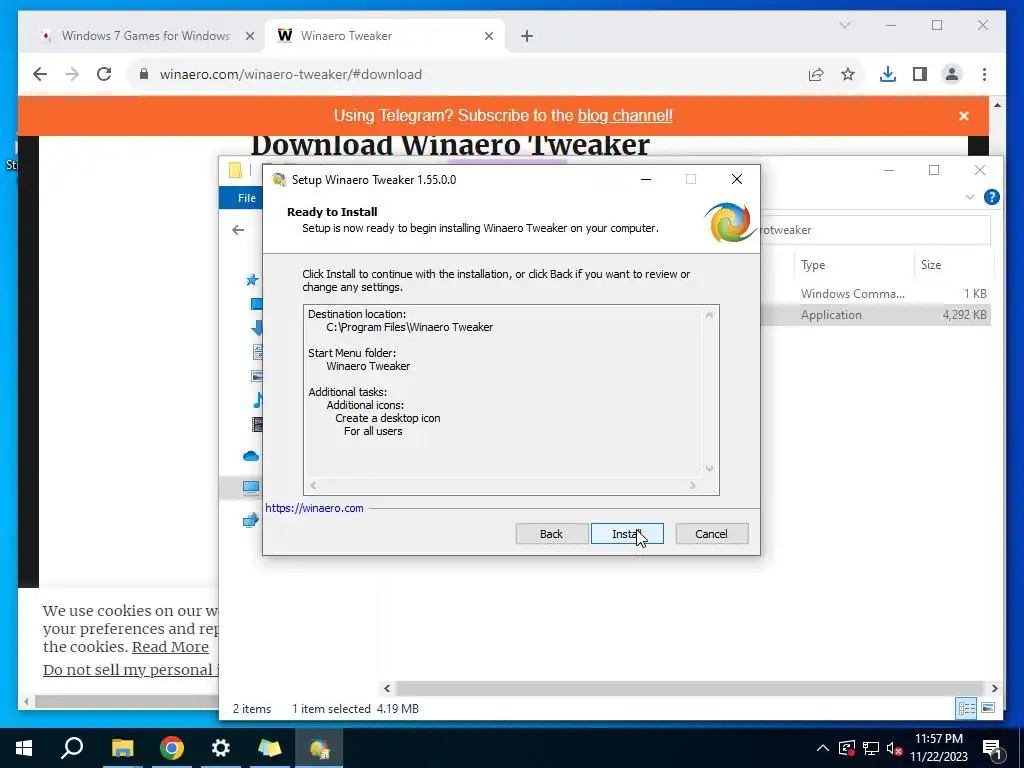Open Chrome from taskbar
Viewport: 1024px width, 768px height.
172,748
